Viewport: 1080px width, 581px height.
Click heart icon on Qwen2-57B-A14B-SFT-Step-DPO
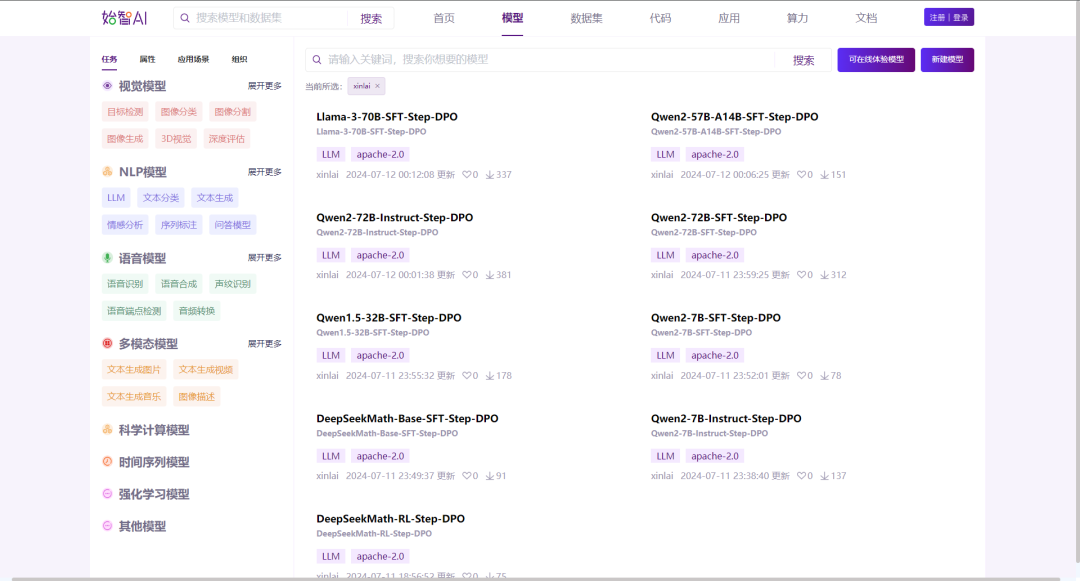click(x=801, y=175)
